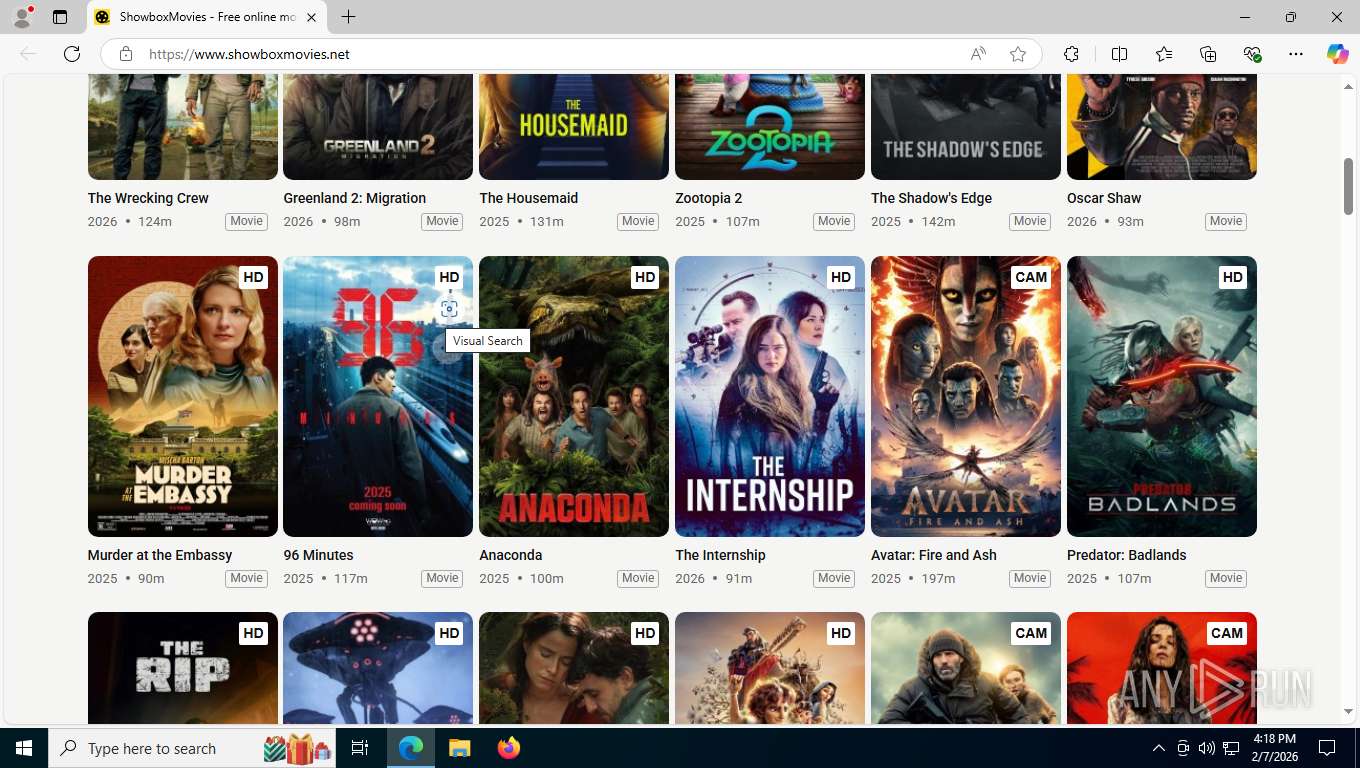Open the tab actions menu icon
This screenshot has height=768, width=1360.
coord(60,17)
